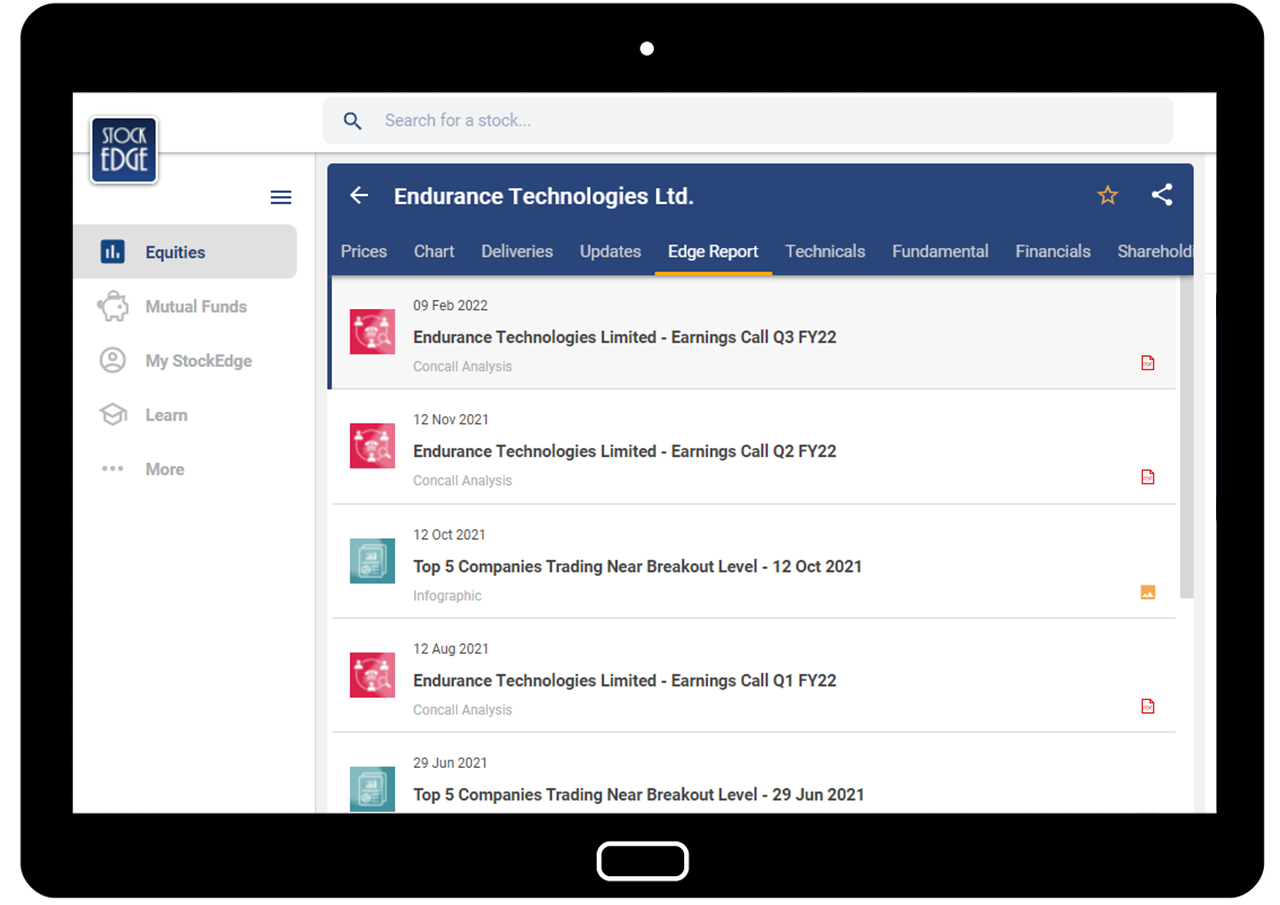Switch to the Edge Report tab
The height and width of the screenshot is (905, 1280).
(713, 251)
